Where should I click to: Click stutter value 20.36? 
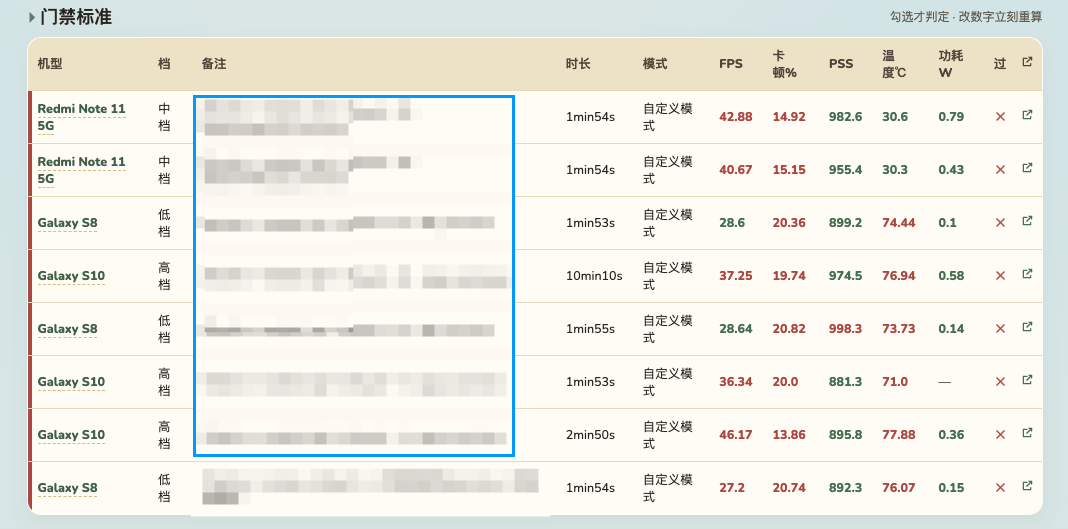pyautogui.click(x=789, y=223)
